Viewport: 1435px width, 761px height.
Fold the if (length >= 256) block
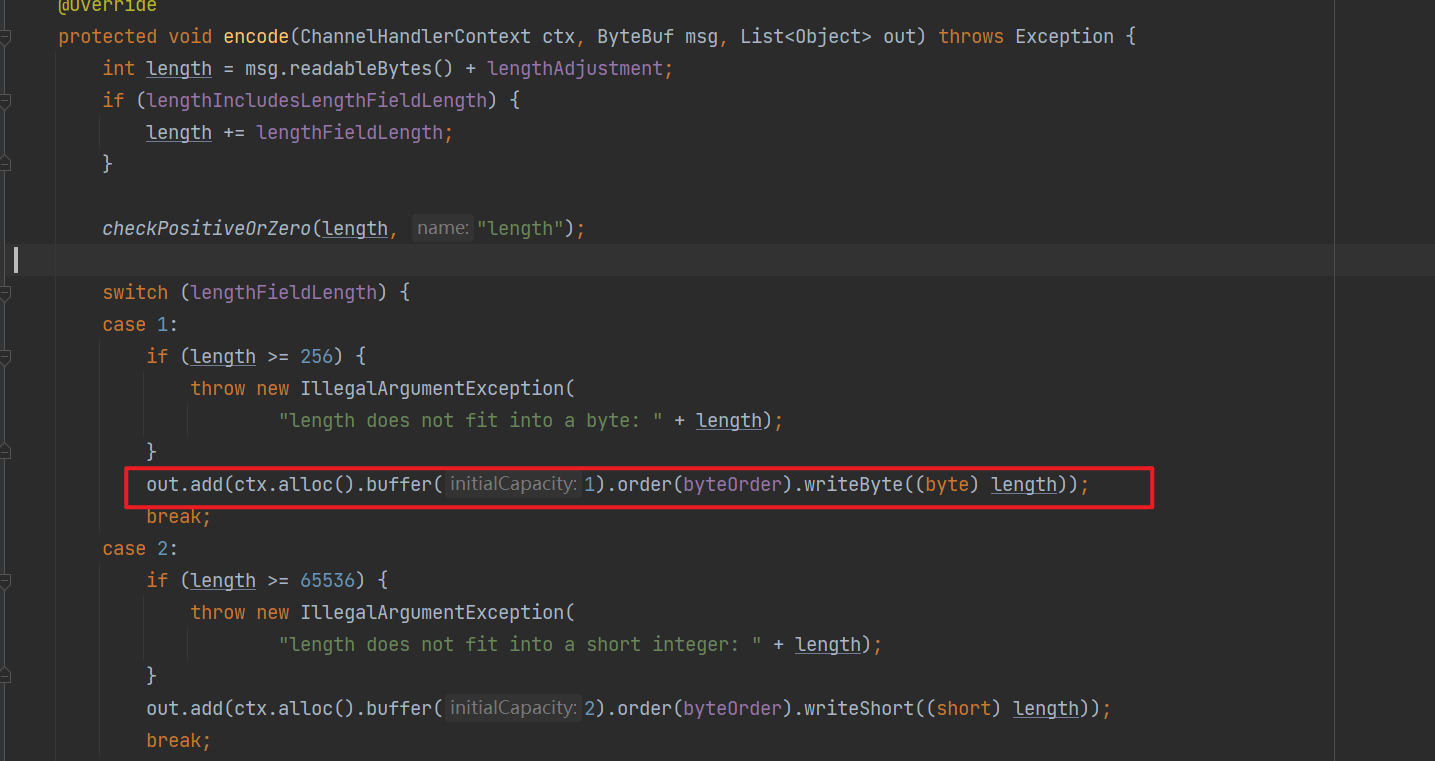click(5, 357)
